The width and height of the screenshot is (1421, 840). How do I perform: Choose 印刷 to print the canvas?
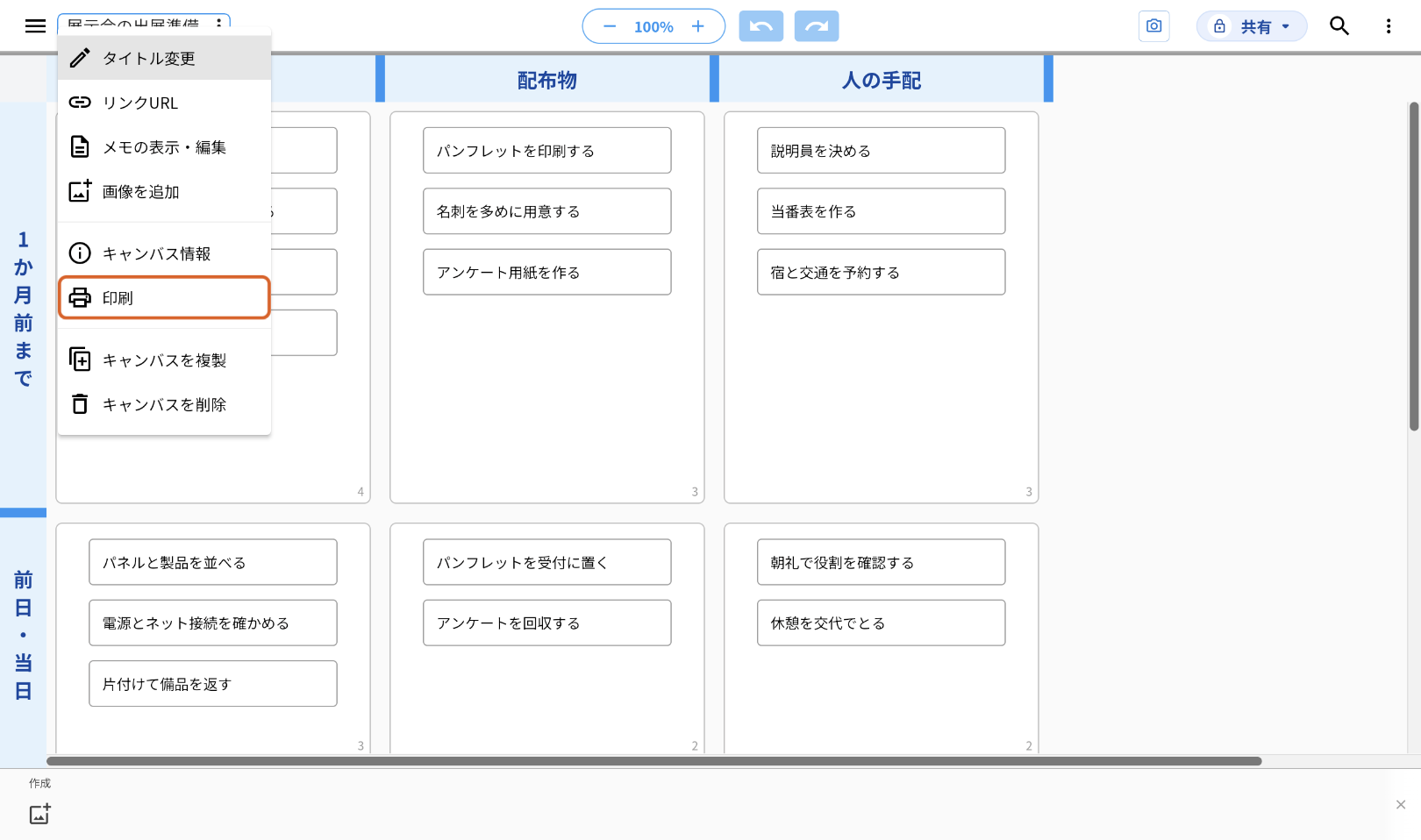[164, 298]
